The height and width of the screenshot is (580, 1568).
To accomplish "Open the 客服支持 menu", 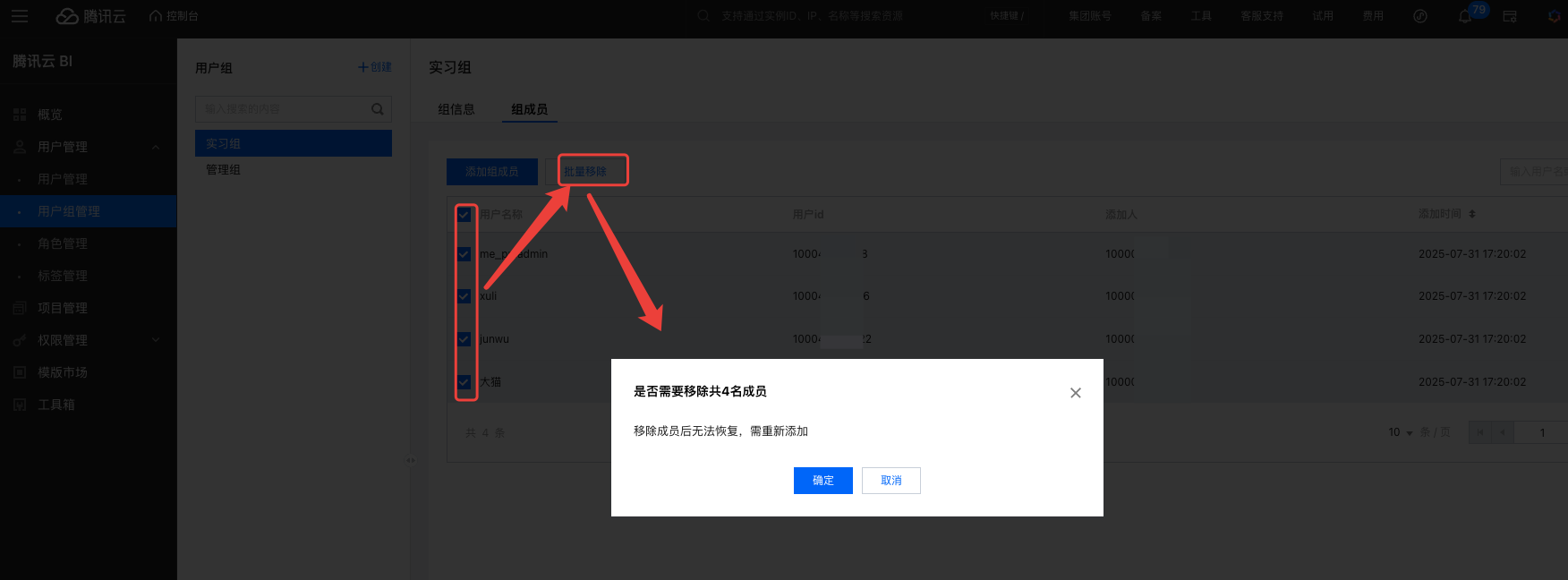I will click(x=1261, y=16).
